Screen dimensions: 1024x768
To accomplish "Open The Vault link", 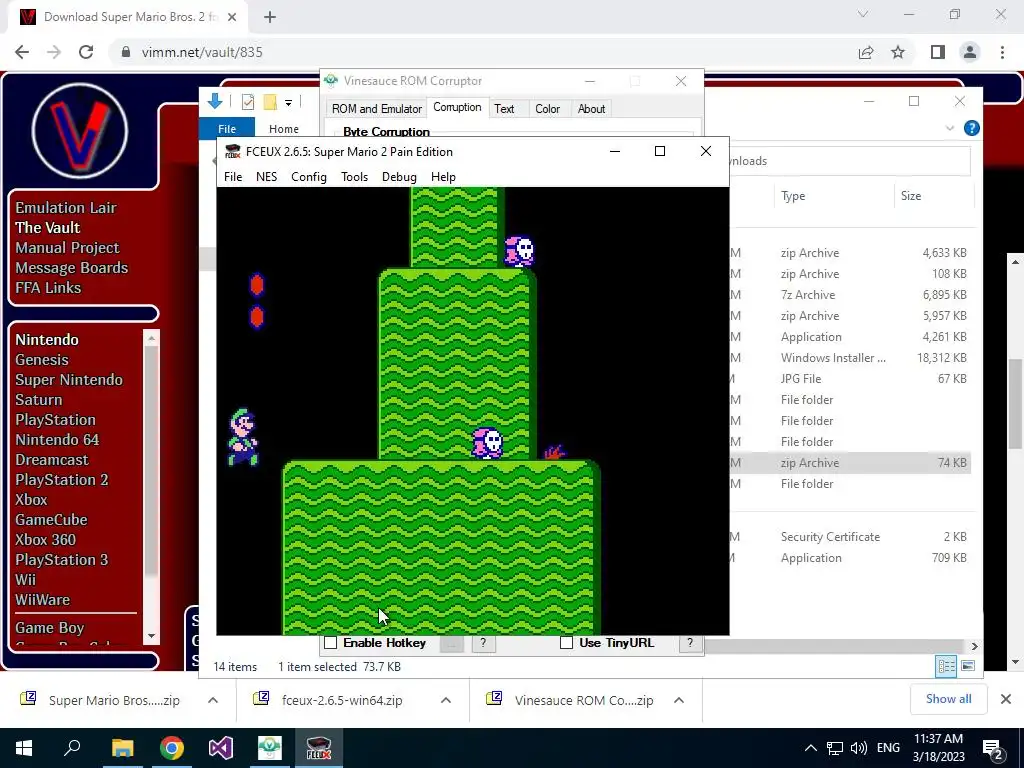I will (x=48, y=228).
